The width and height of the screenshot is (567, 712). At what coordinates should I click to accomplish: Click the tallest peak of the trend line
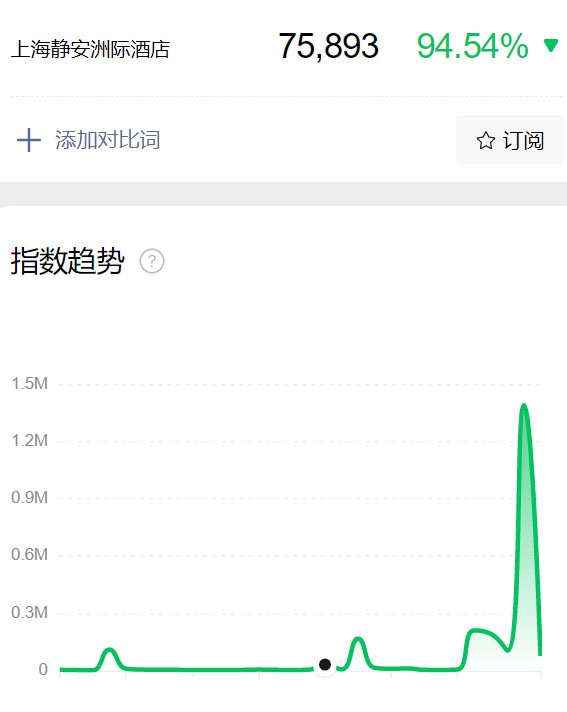tap(524, 405)
